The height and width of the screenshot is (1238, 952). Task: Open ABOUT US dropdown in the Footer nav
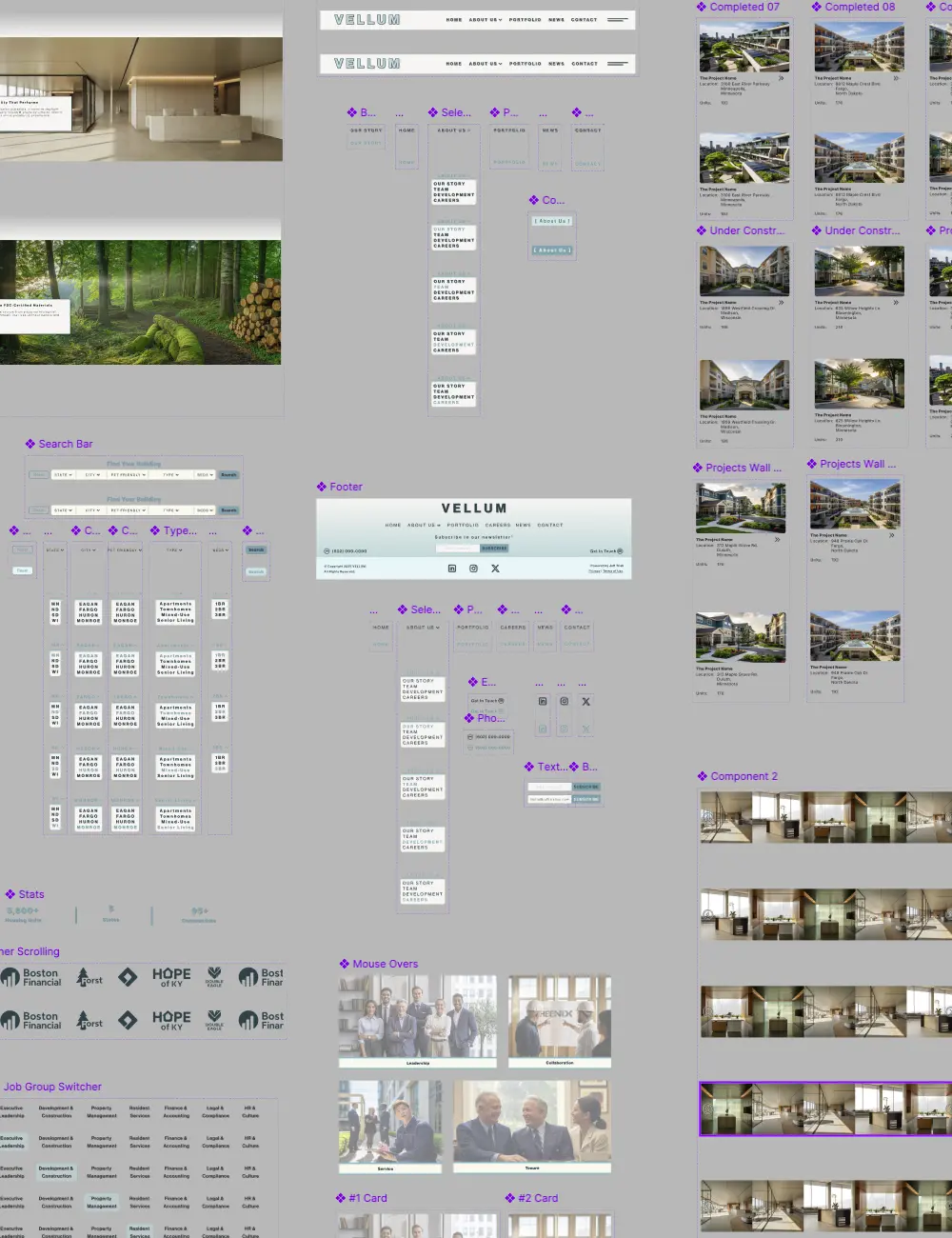[x=422, y=525]
